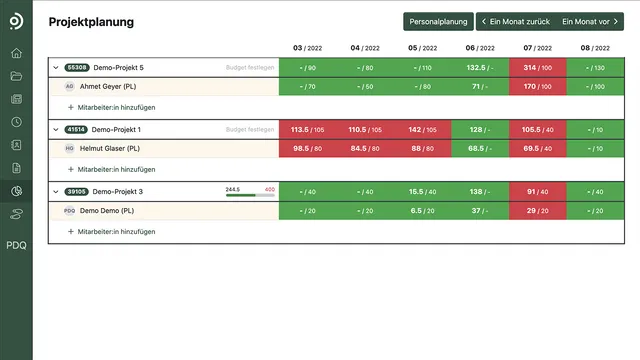
Task: Click green cell 138 / -
Action: point(480,192)
